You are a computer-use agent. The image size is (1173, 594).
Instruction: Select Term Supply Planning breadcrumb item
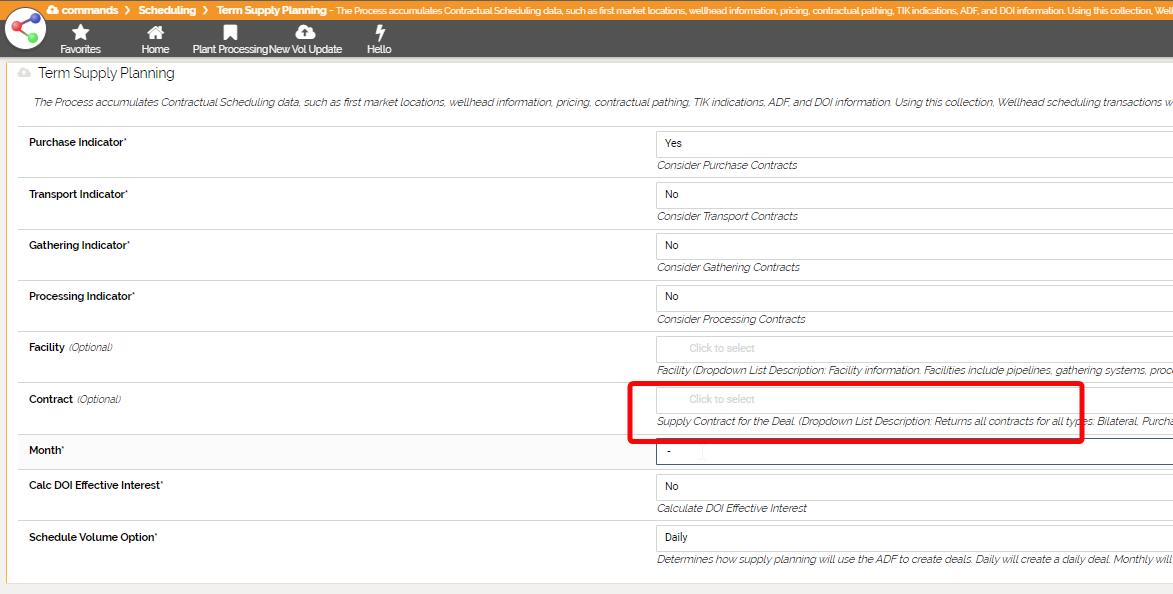tap(271, 10)
